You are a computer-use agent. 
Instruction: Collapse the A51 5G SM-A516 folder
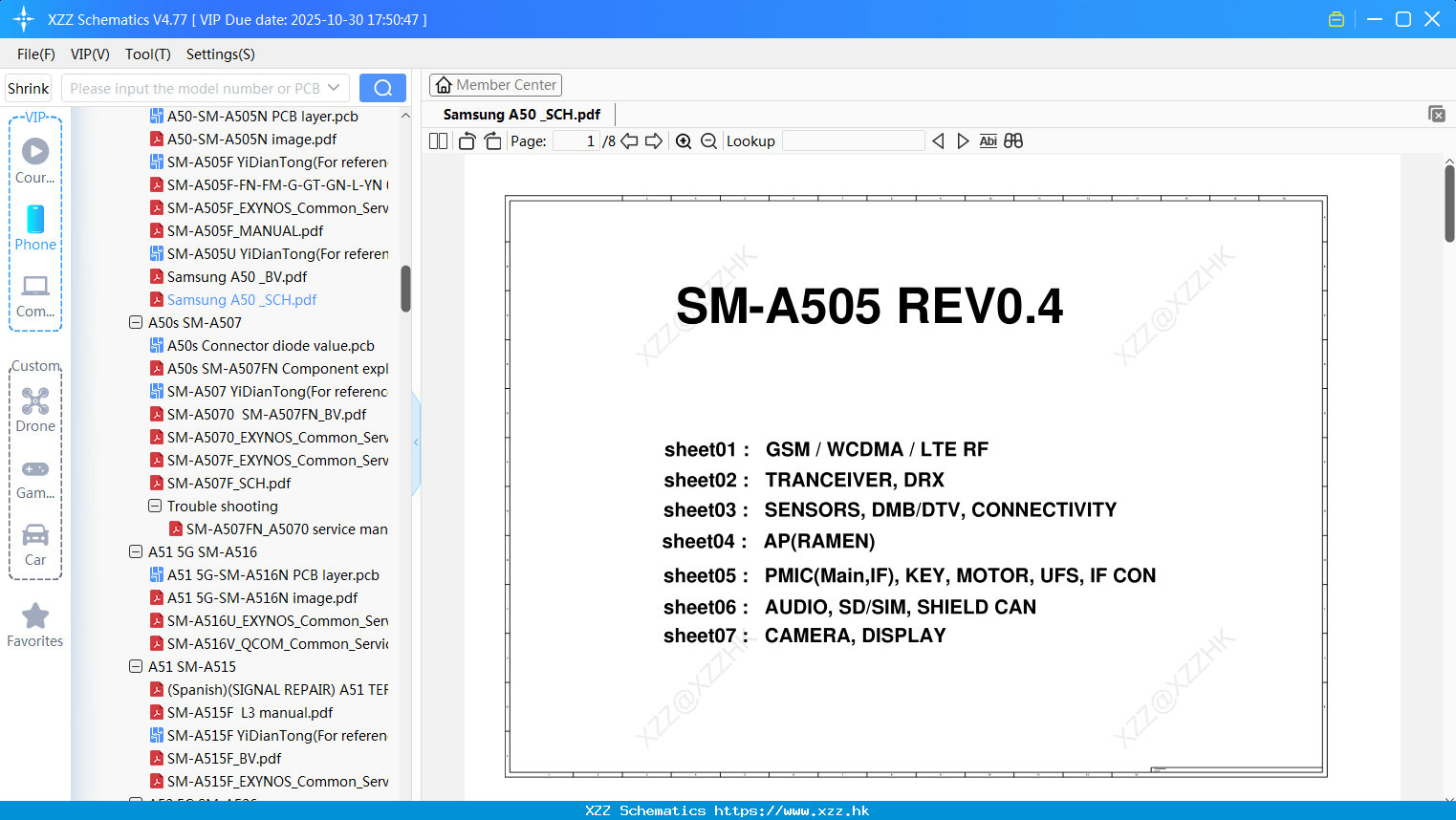[x=136, y=552]
